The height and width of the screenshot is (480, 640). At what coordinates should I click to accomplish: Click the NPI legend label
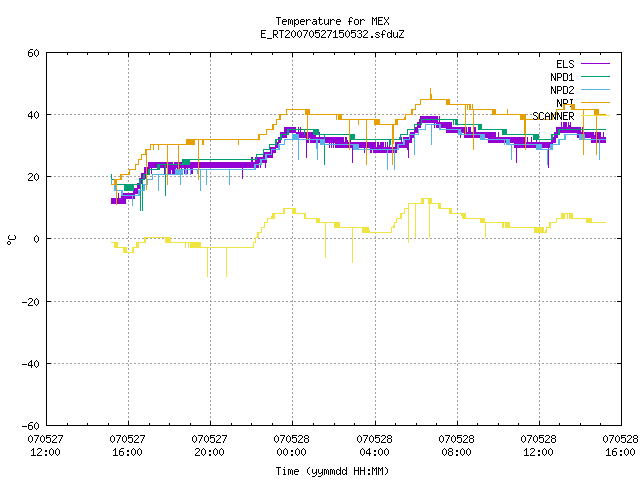pos(565,103)
